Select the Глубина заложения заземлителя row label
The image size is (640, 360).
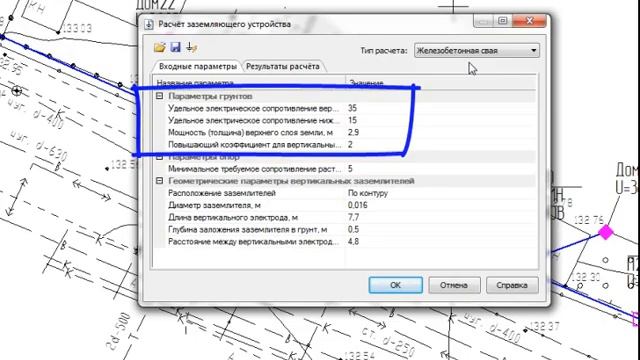[248, 230]
